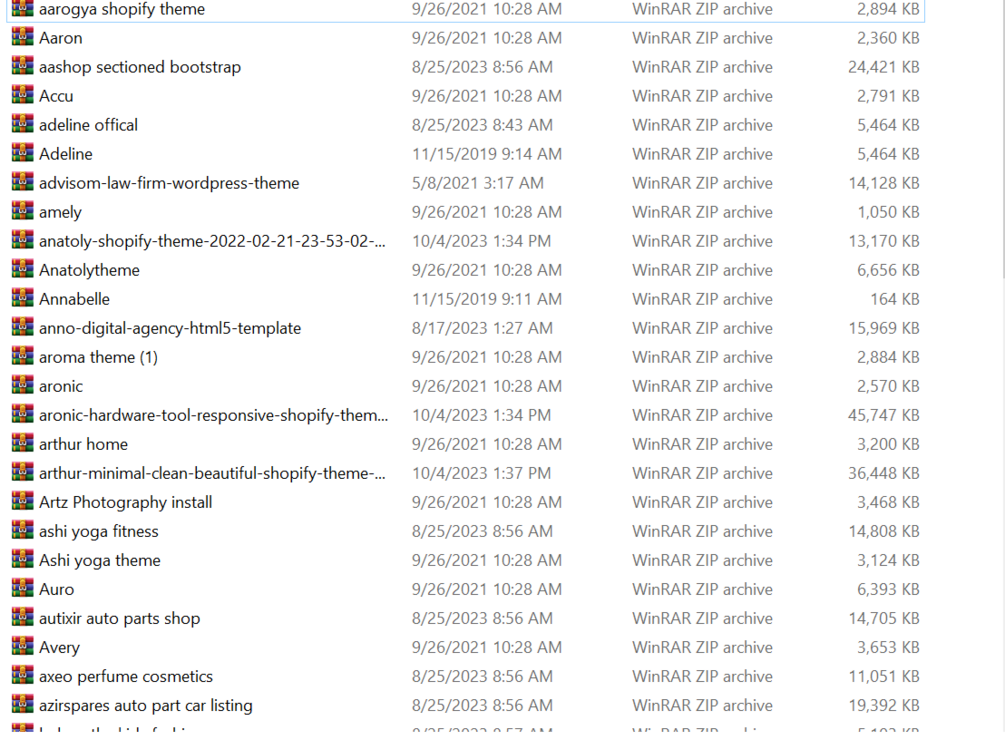Image resolution: width=1005 pixels, height=740 pixels.
Task: Click the aarogya shopify theme name
Action: coord(122,10)
